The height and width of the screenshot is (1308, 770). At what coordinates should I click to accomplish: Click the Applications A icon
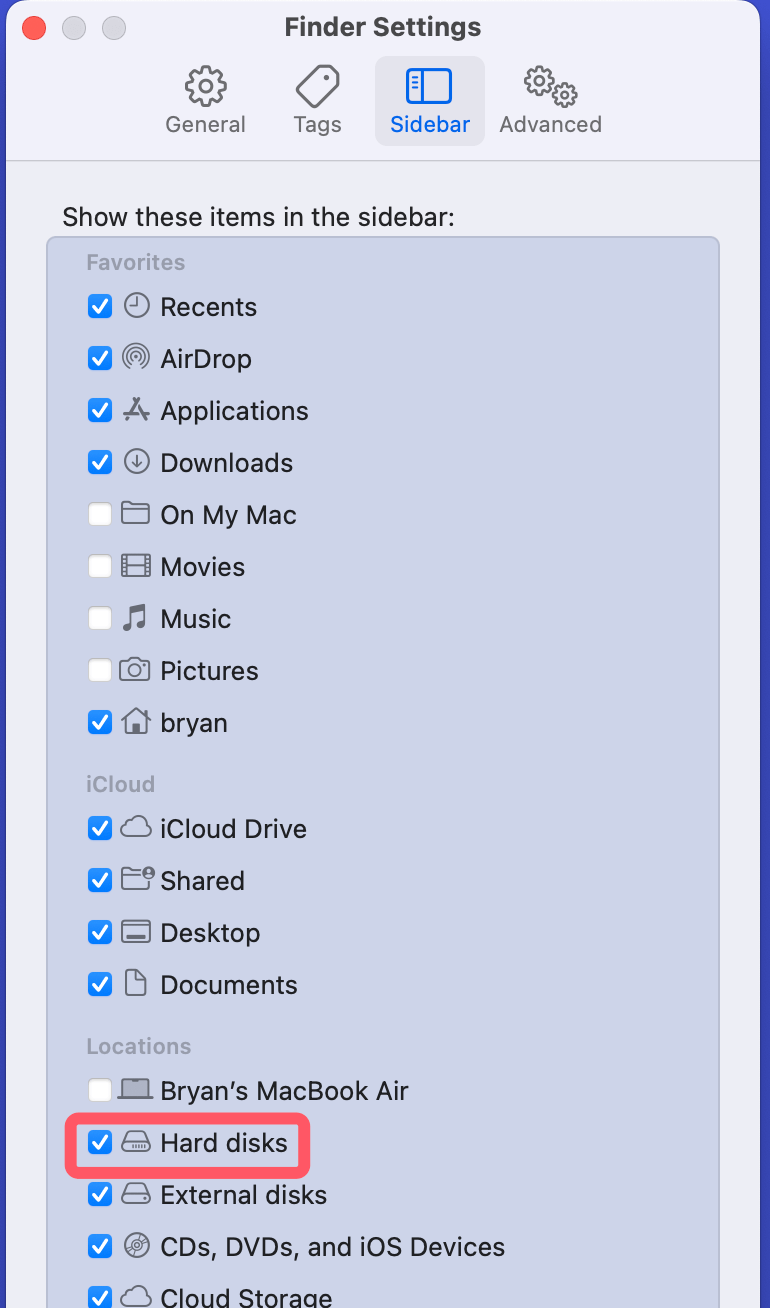[x=135, y=410]
